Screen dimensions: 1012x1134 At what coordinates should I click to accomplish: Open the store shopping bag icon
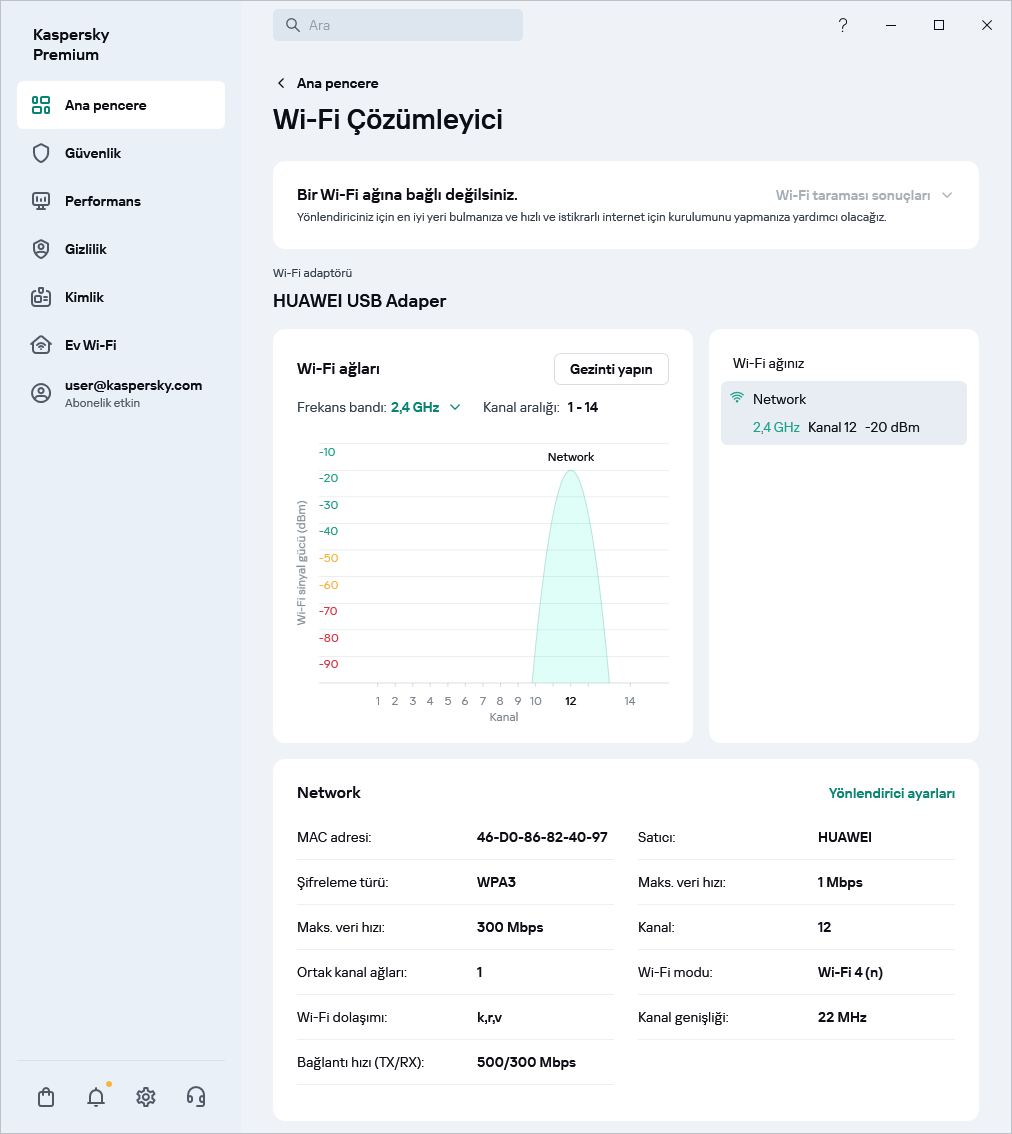[46, 1097]
